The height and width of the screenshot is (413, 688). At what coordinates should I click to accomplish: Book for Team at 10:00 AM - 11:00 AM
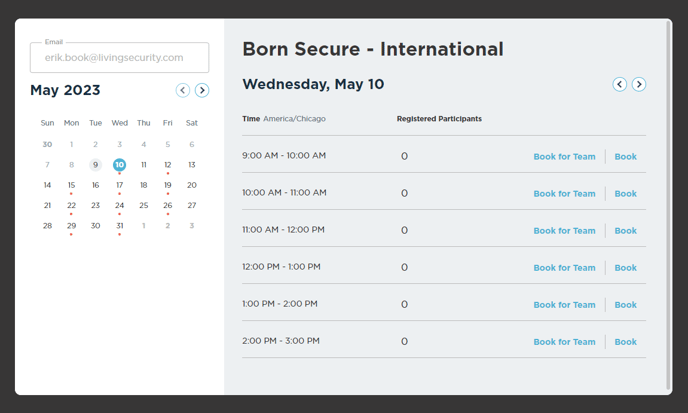click(564, 194)
